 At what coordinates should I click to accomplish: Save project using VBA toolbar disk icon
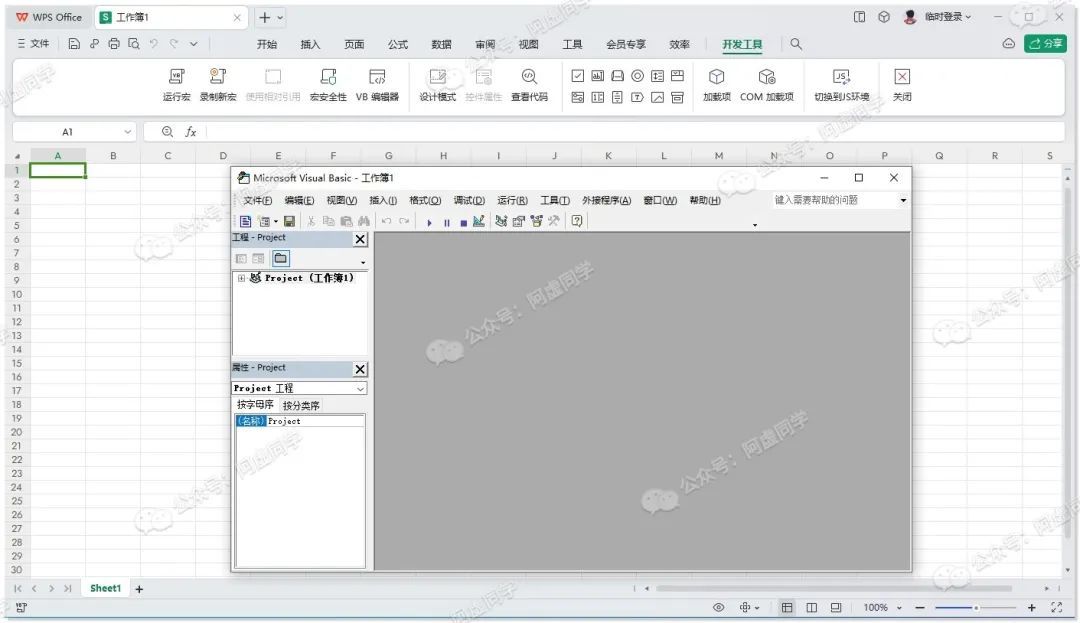pyautogui.click(x=289, y=221)
